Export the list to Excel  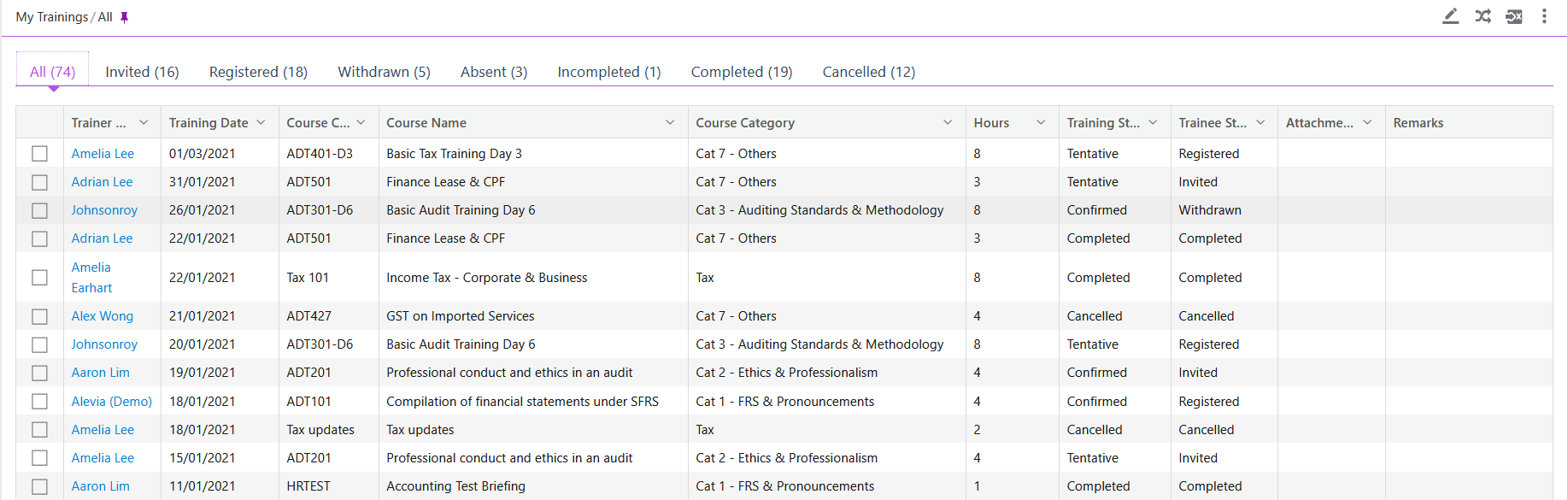[x=1513, y=16]
